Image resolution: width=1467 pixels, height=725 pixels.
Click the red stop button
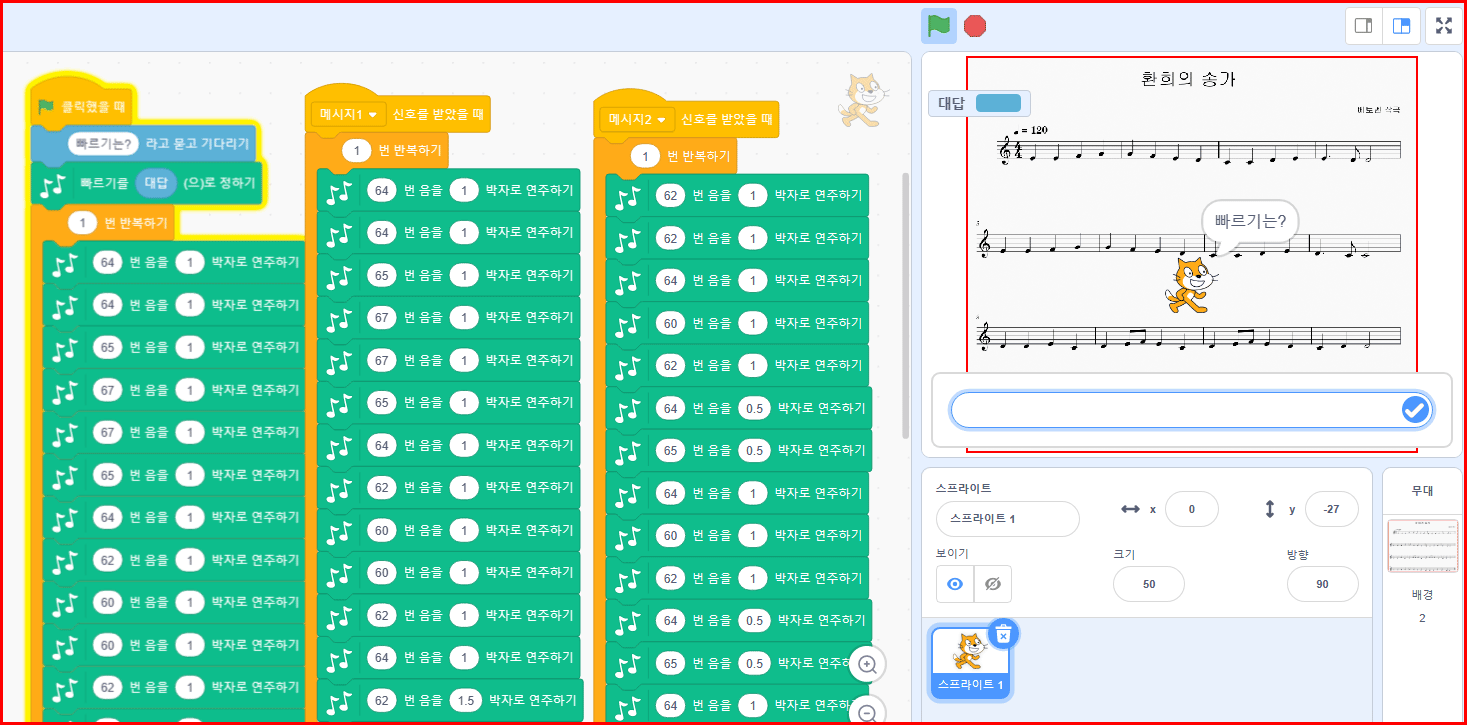click(975, 26)
